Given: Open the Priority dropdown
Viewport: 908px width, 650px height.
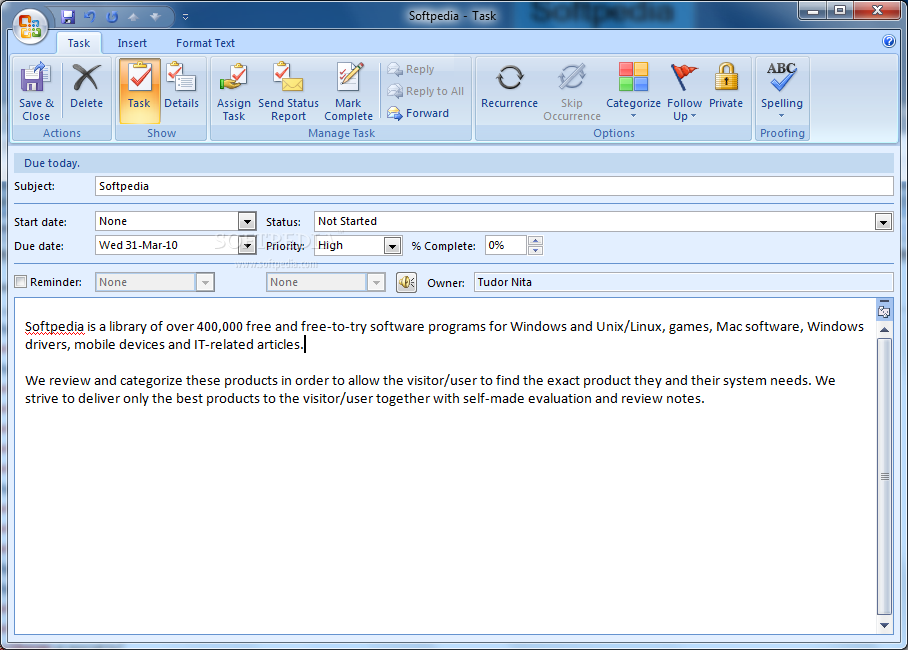Looking at the screenshot, I should 392,246.
